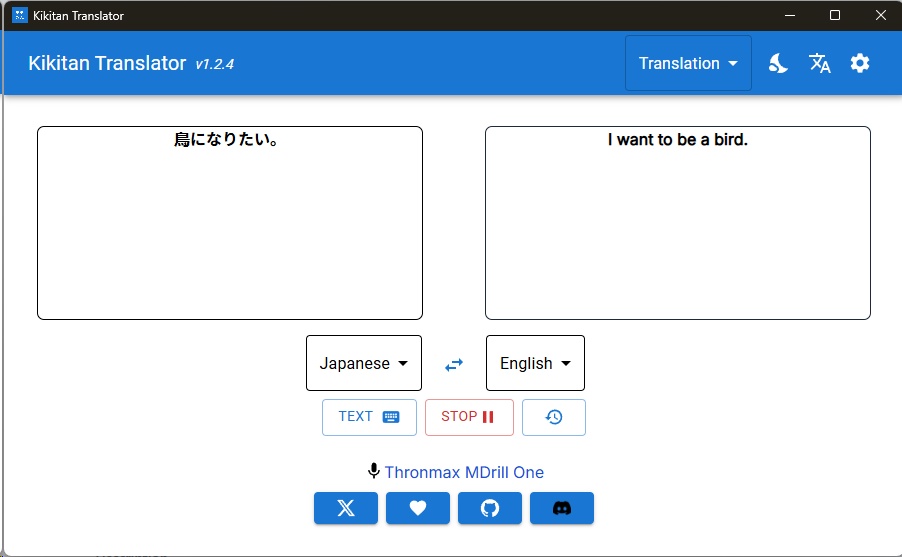Open the X (Twitter) link button
Screen dimensions: 902x557
(x=346, y=508)
